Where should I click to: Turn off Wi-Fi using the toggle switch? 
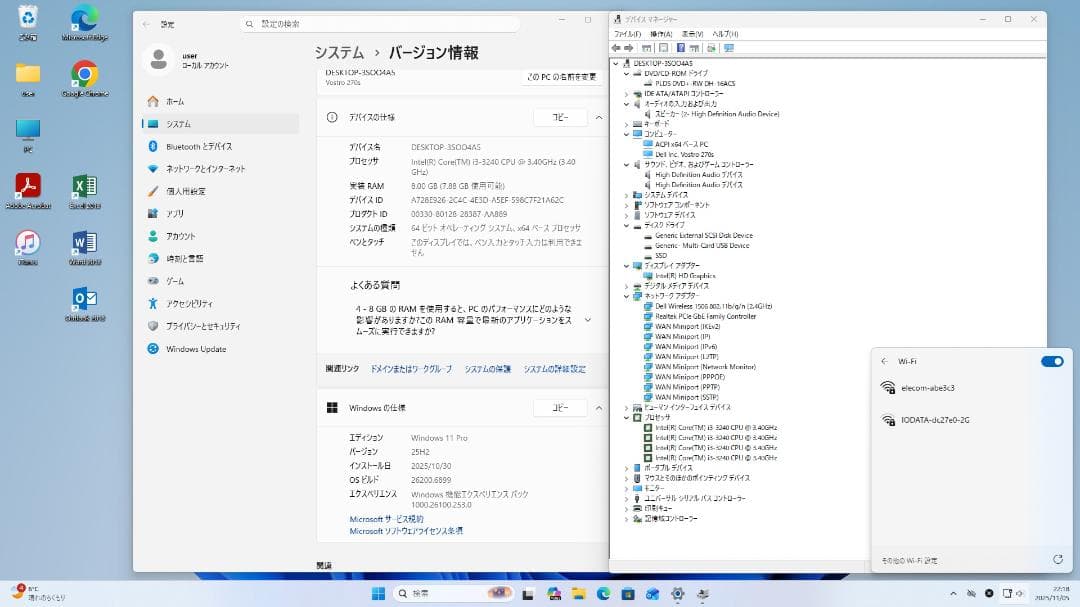point(1051,361)
